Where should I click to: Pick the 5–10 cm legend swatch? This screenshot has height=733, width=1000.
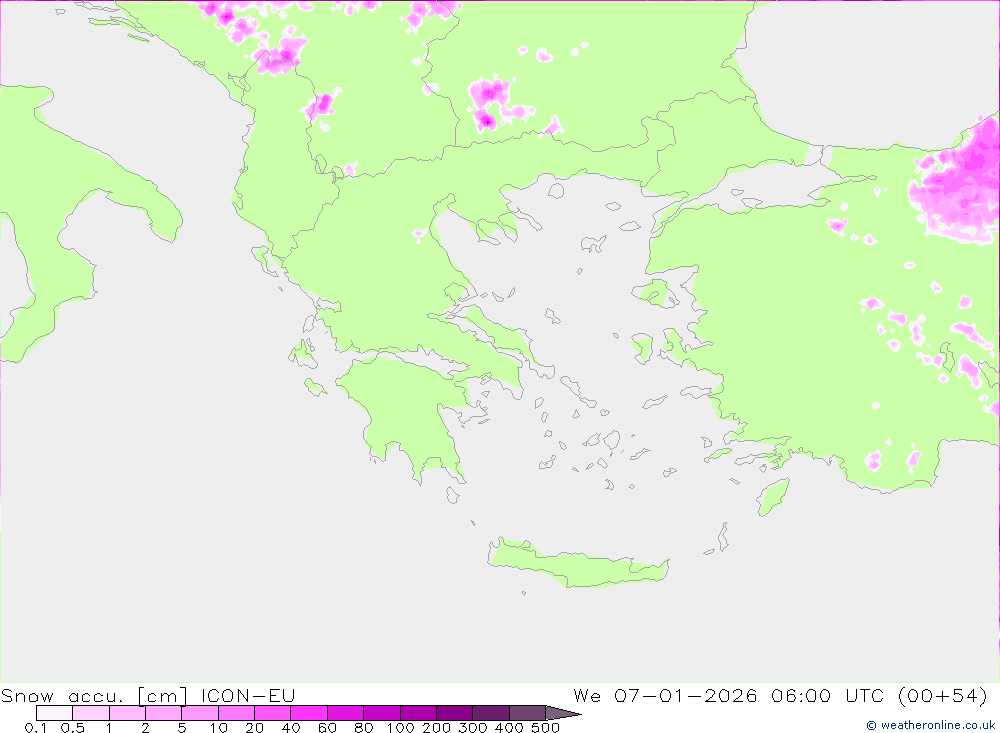tap(200, 713)
